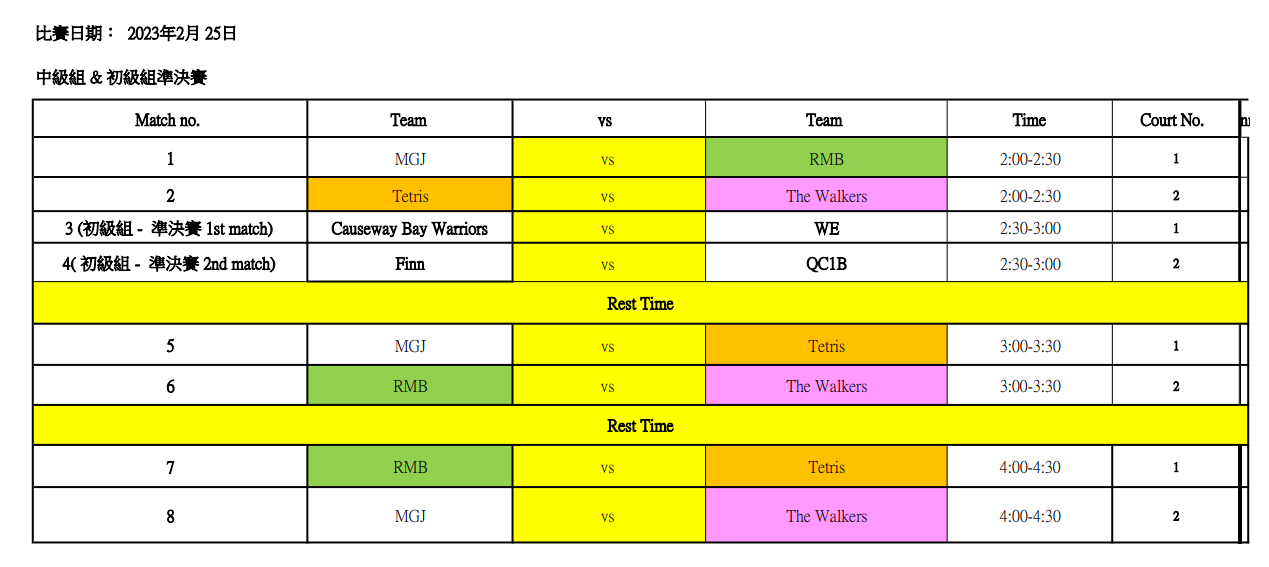The image size is (1269, 567).
Task: Select the 4:00-4:30 time in match 7
Action: click(1030, 467)
